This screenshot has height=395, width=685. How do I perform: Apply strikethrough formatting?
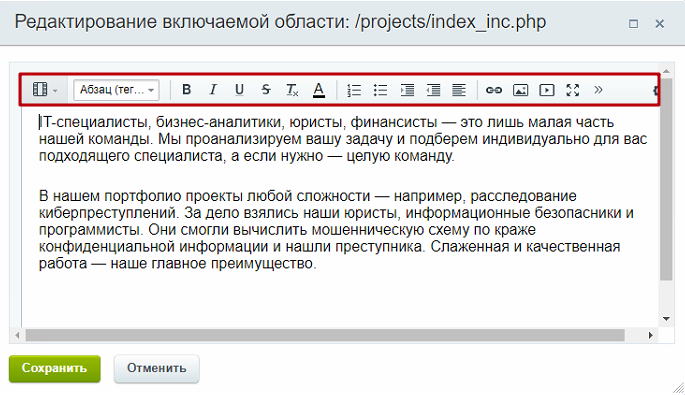tap(266, 90)
